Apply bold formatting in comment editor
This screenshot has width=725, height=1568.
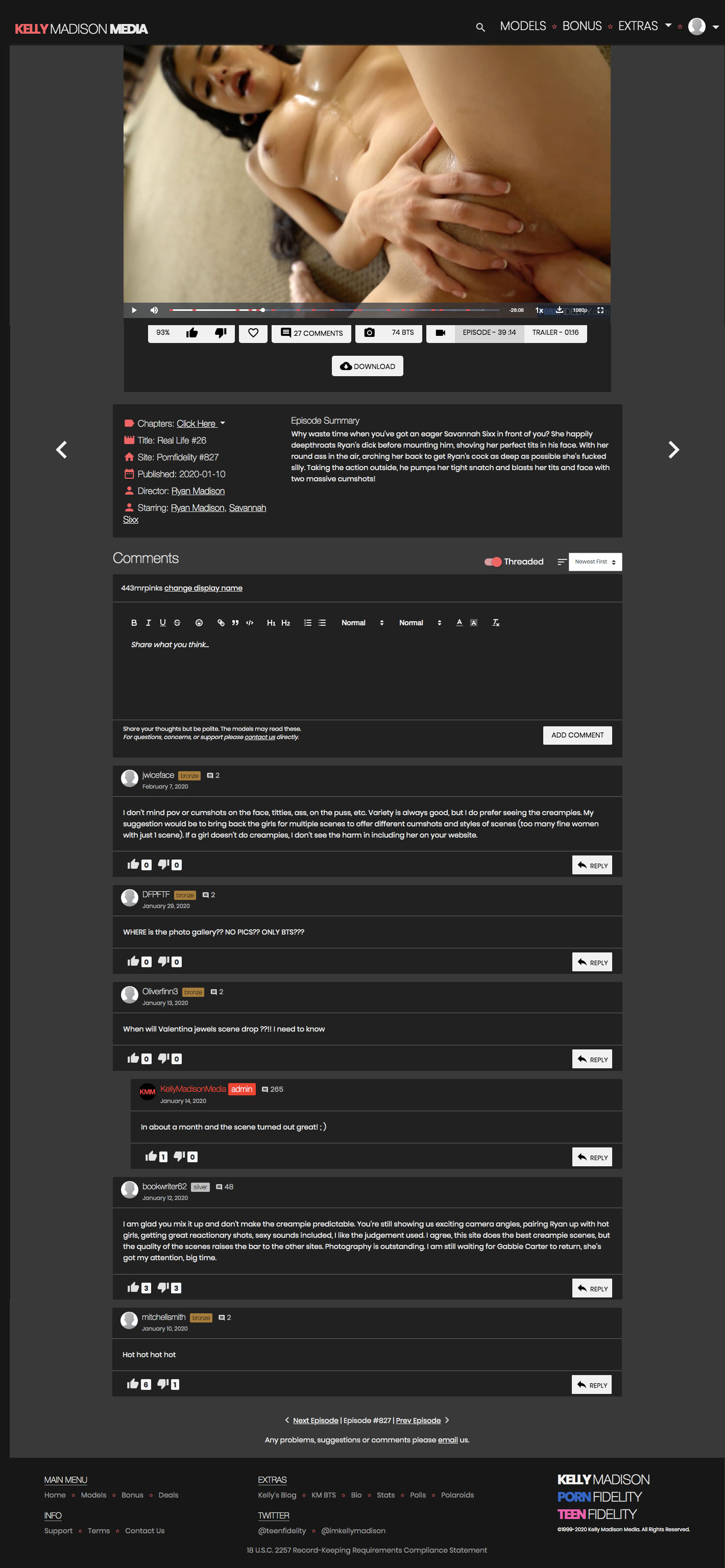coord(134,623)
